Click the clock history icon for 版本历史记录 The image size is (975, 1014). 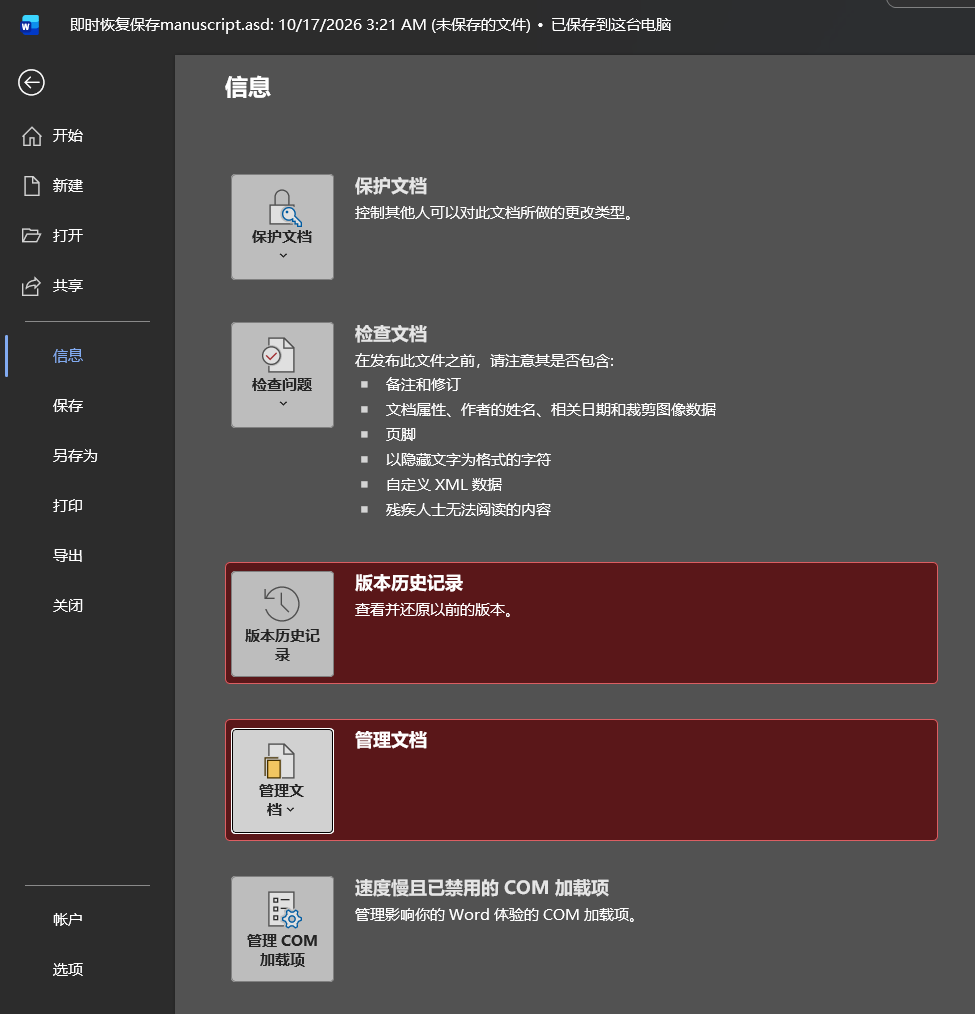pos(282,604)
